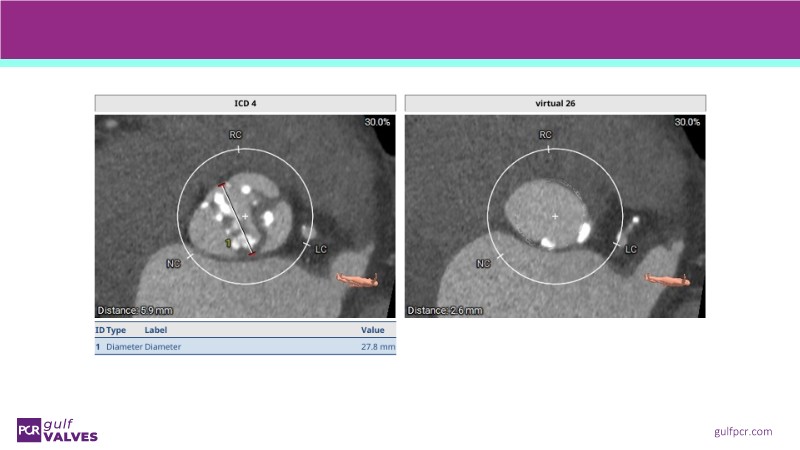Click the green measurement number 1 marker
This screenshot has width=800, height=450.
(x=228, y=243)
